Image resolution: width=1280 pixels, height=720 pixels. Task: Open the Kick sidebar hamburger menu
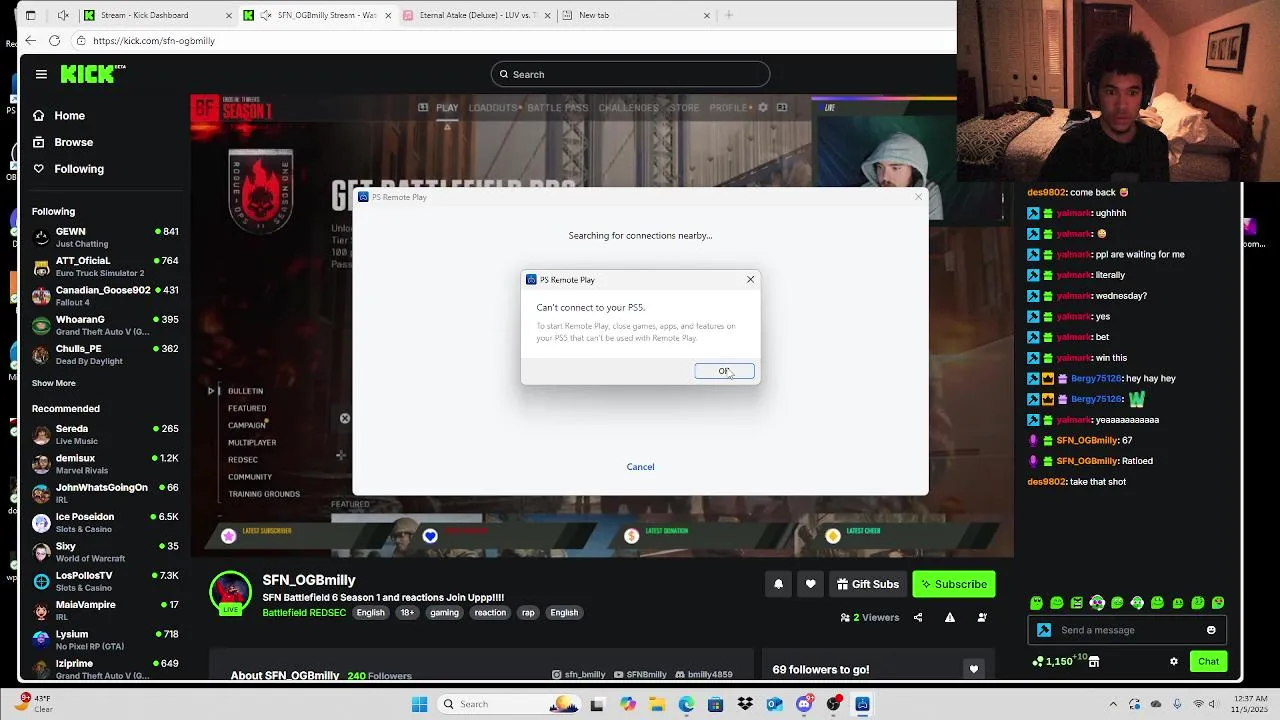41,74
